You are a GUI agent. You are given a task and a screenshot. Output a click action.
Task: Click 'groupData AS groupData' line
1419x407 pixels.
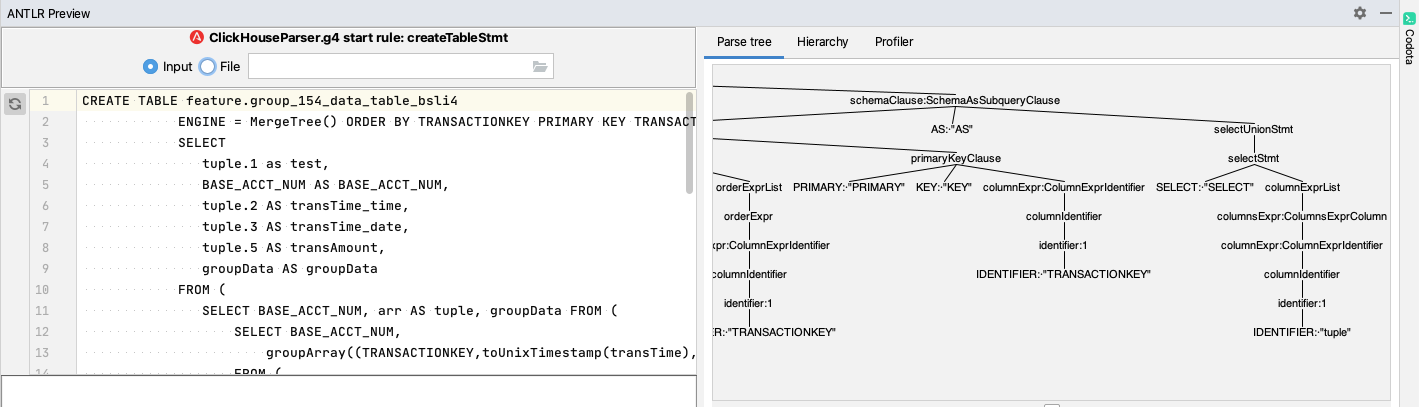(x=290, y=269)
